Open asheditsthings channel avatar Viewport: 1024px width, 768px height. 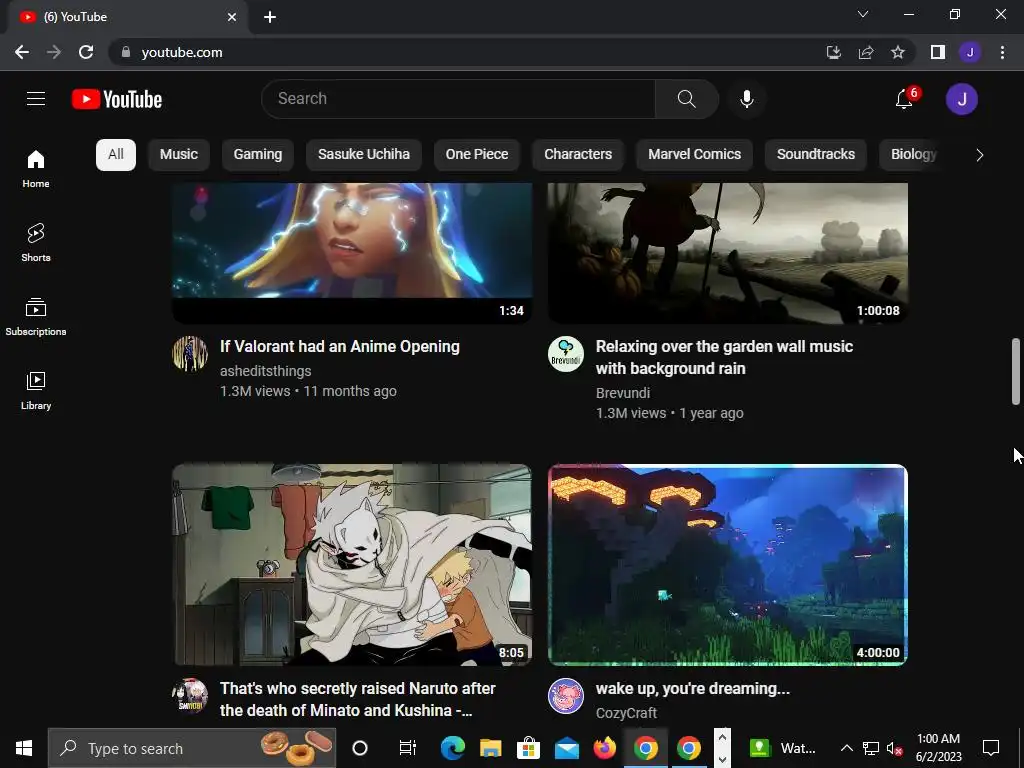coord(190,354)
